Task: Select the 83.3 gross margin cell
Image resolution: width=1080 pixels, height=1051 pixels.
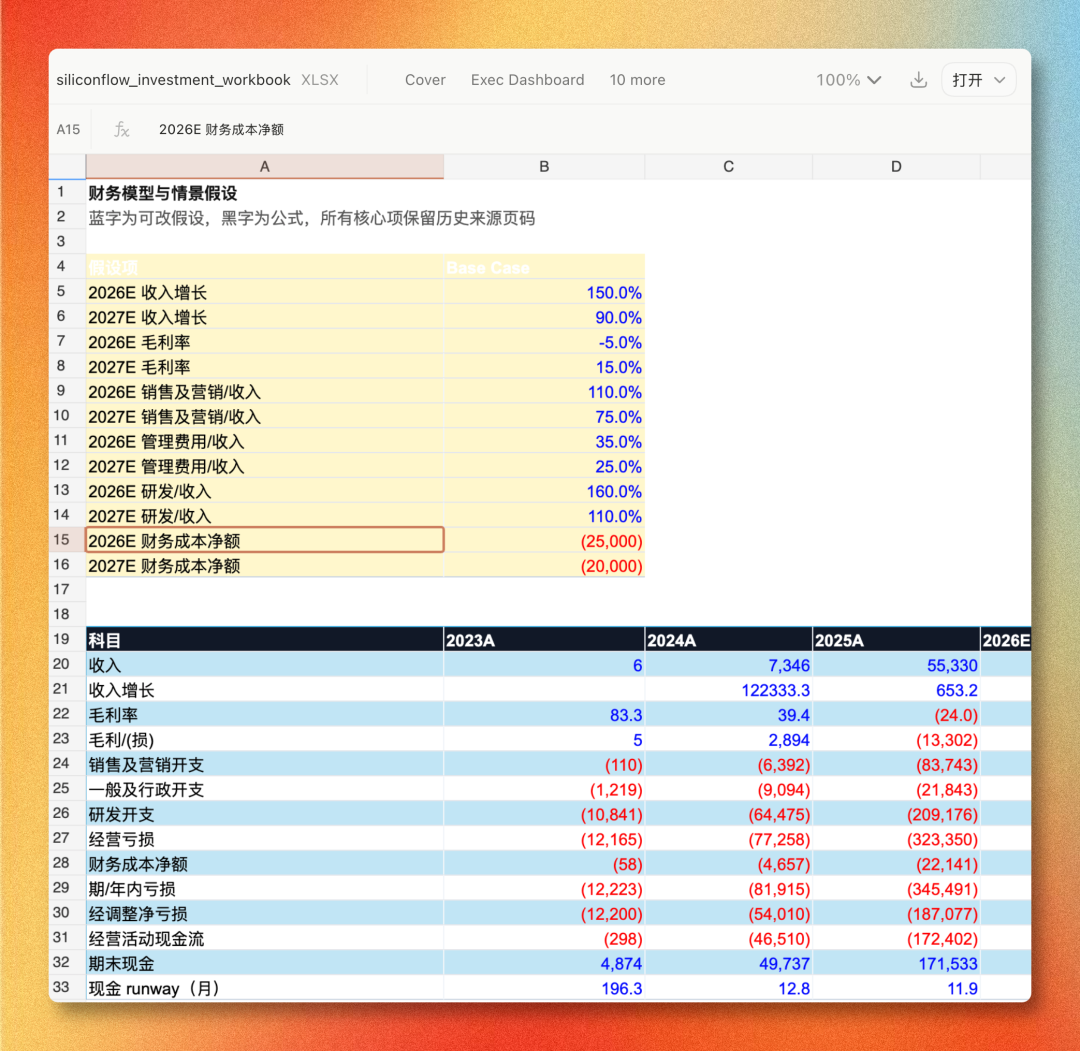Action: click(544, 714)
